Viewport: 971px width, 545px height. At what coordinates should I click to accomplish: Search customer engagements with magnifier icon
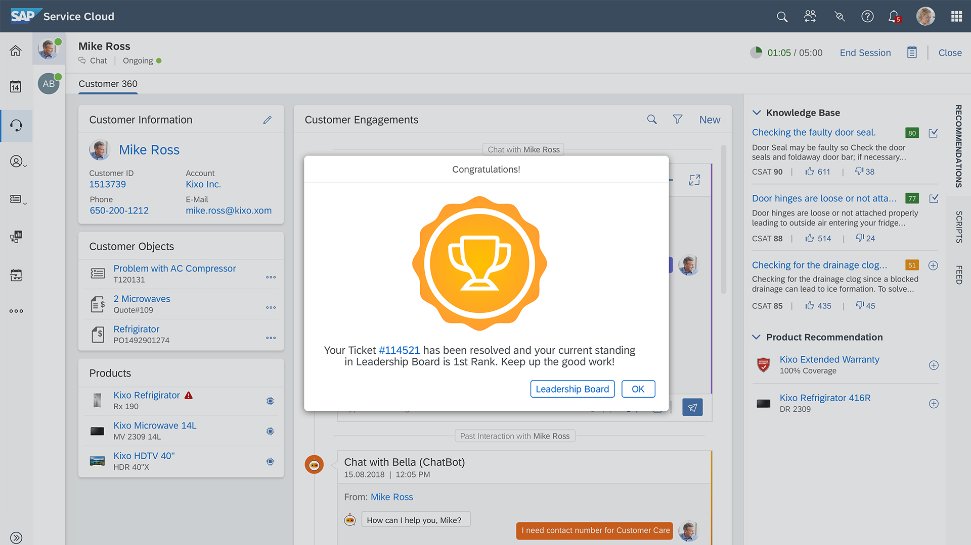click(x=652, y=120)
